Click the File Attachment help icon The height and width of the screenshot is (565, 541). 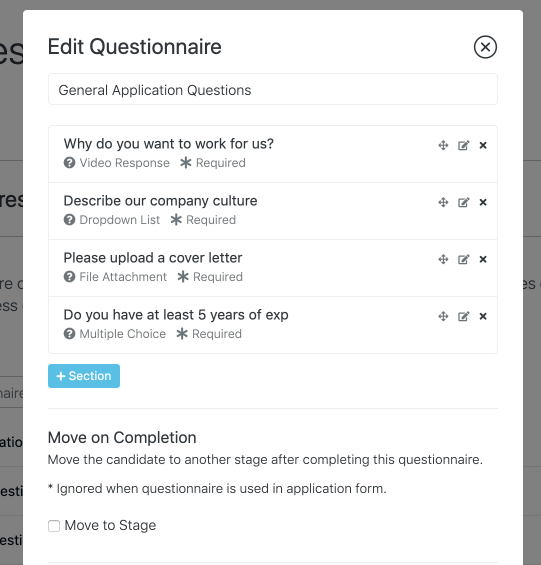[70, 277]
